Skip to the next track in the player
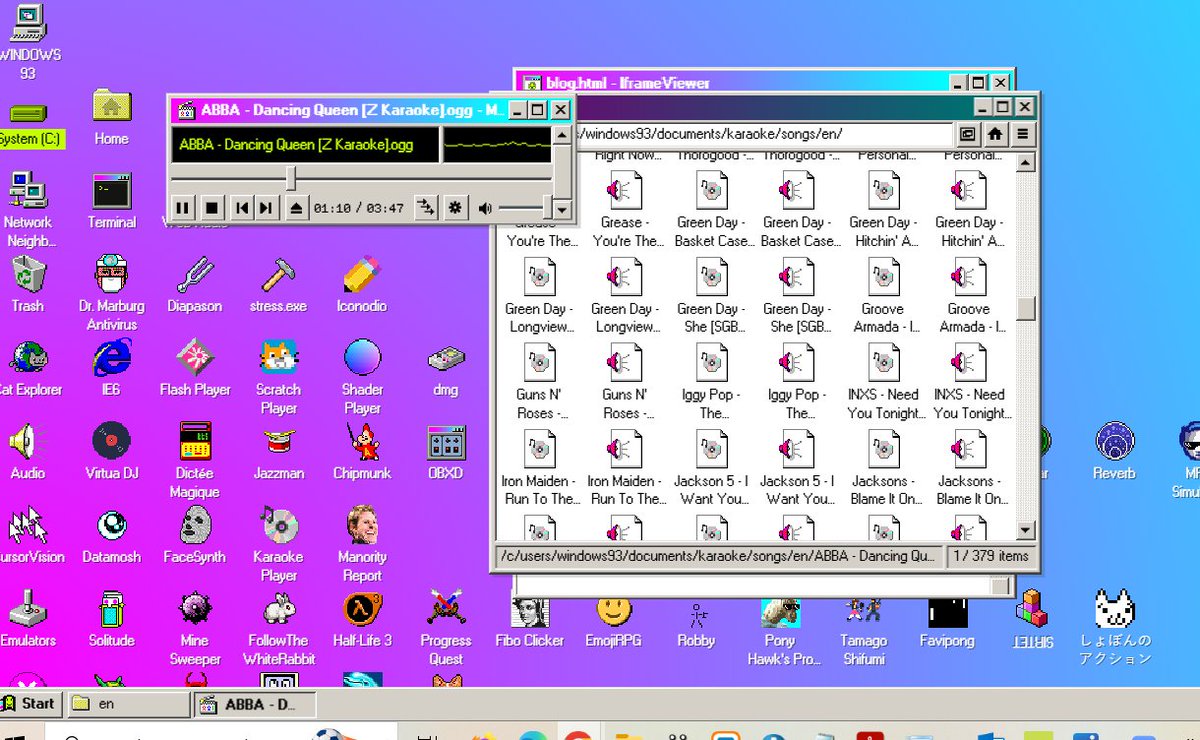 coord(266,208)
